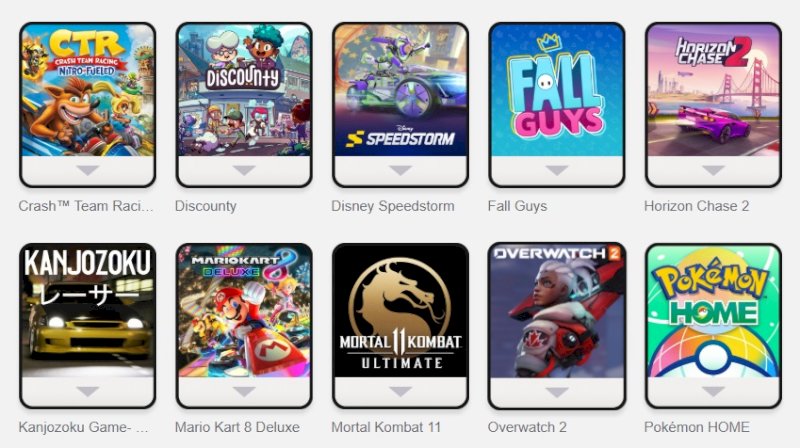
Task: Expand the arrow beneath Overwatch 2 cover
Action: tap(557, 391)
